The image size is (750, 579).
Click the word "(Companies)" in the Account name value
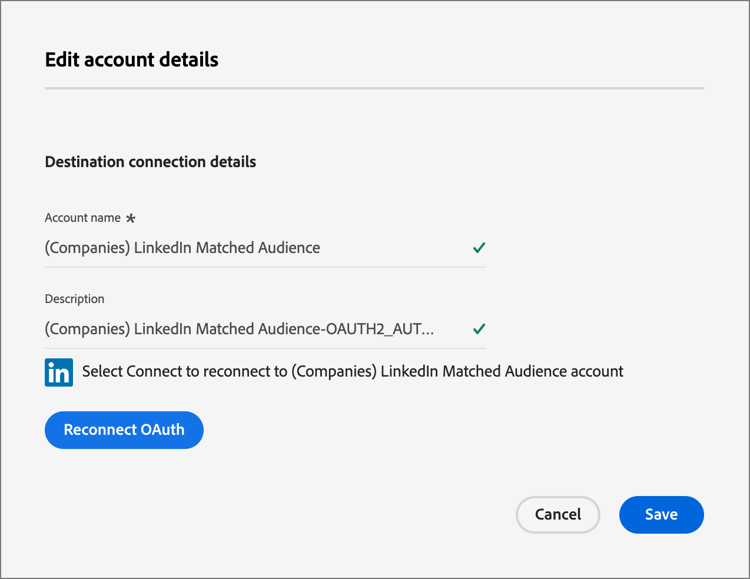click(x=87, y=248)
